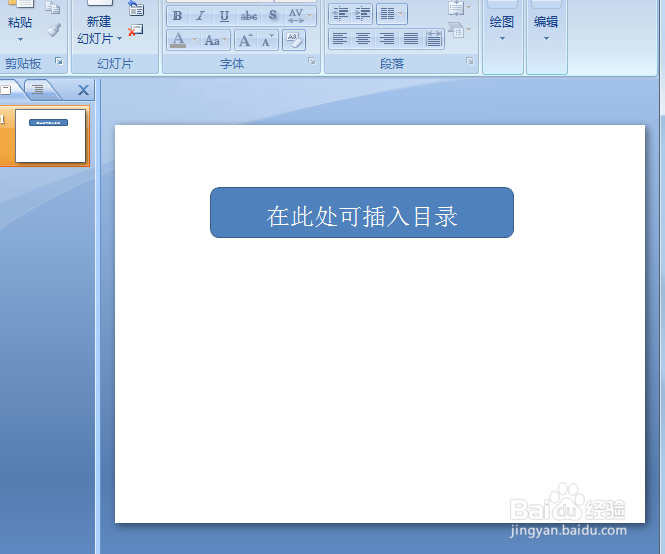The width and height of the screenshot is (665, 554).
Task: Switch to the Outline tab
Action: pos(38,90)
